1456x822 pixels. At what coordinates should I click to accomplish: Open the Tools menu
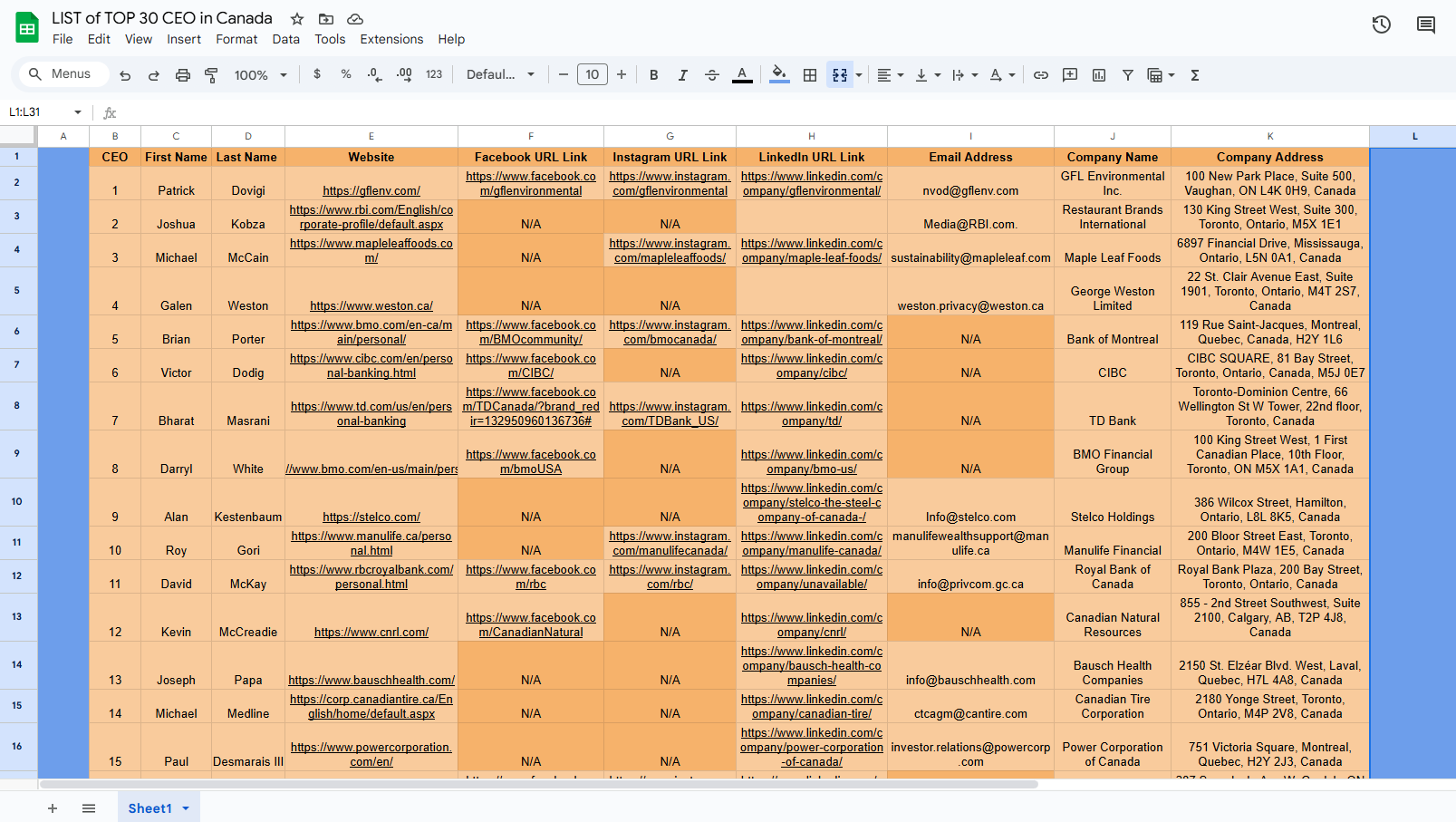tap(330, 39)
